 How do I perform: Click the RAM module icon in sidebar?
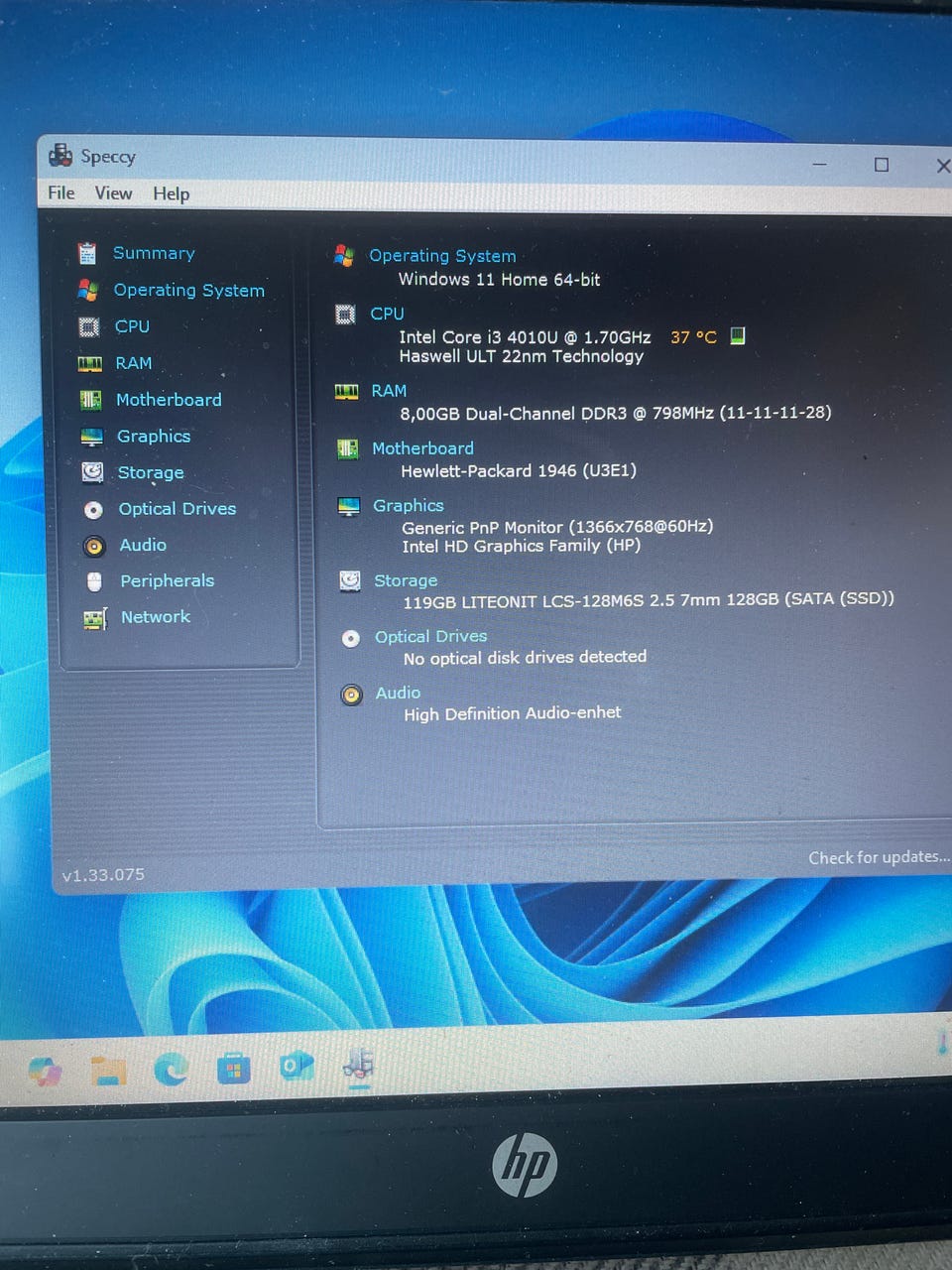(x=90, y=363)
